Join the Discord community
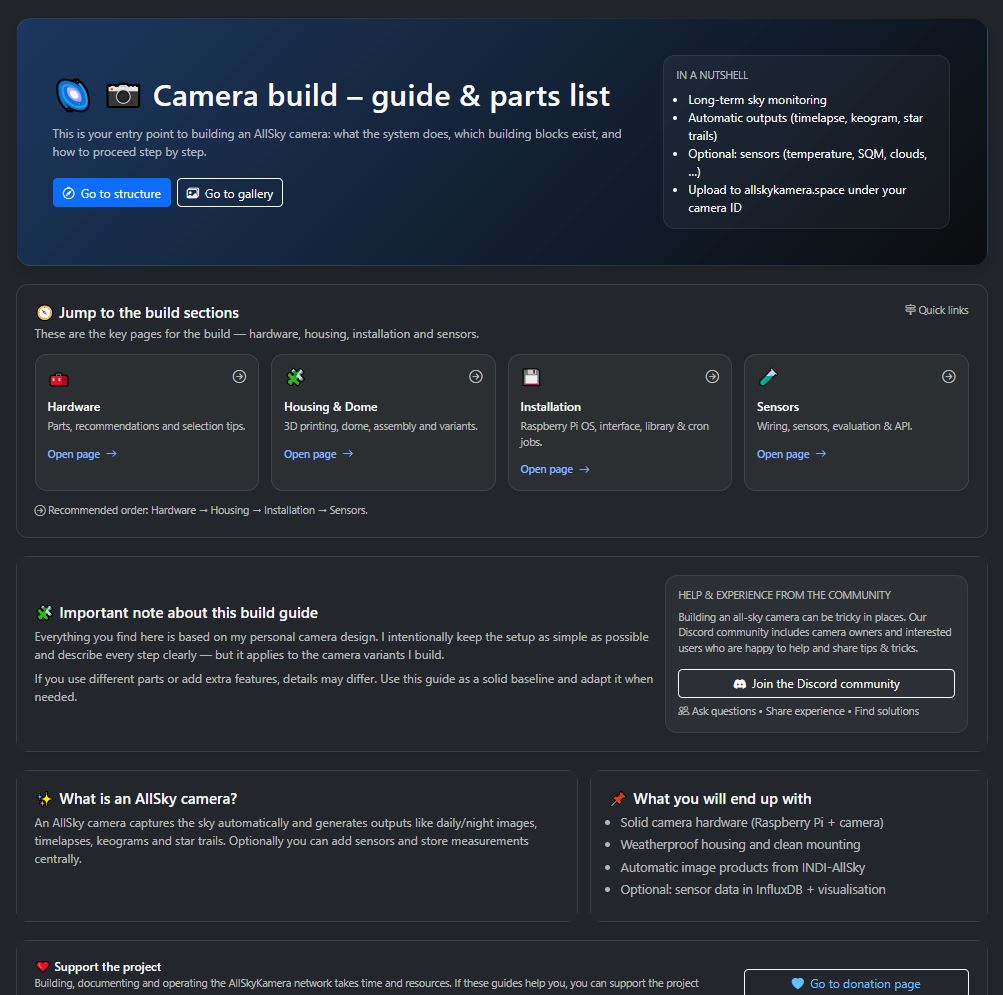The height and width of the screenshot is (995, 1003). coord(816,683)
